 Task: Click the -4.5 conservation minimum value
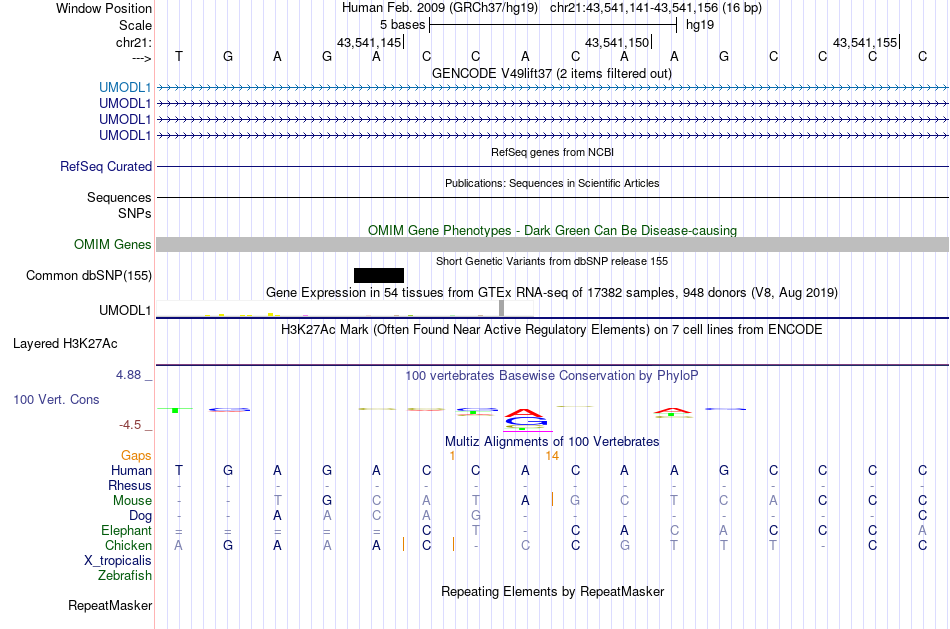pyautogui.click(x=130, y=425)
